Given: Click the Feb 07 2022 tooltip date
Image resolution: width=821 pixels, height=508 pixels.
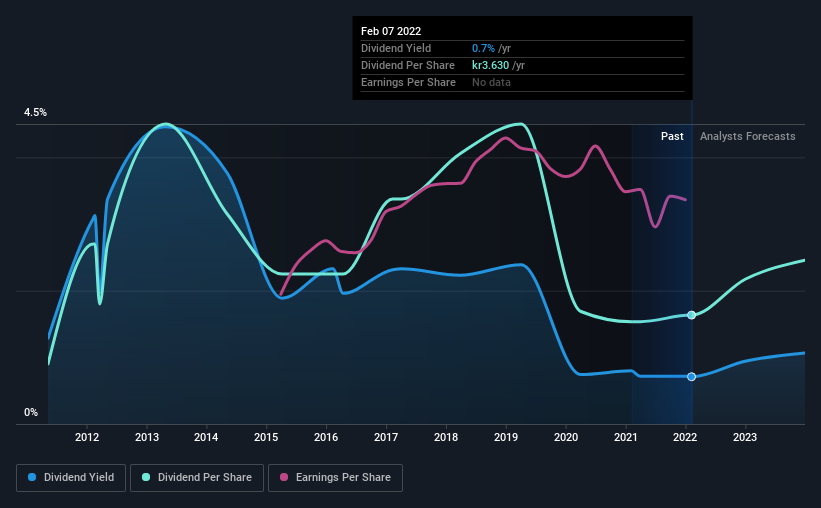Looking at the screenshot, I should (x=391, y=31).
